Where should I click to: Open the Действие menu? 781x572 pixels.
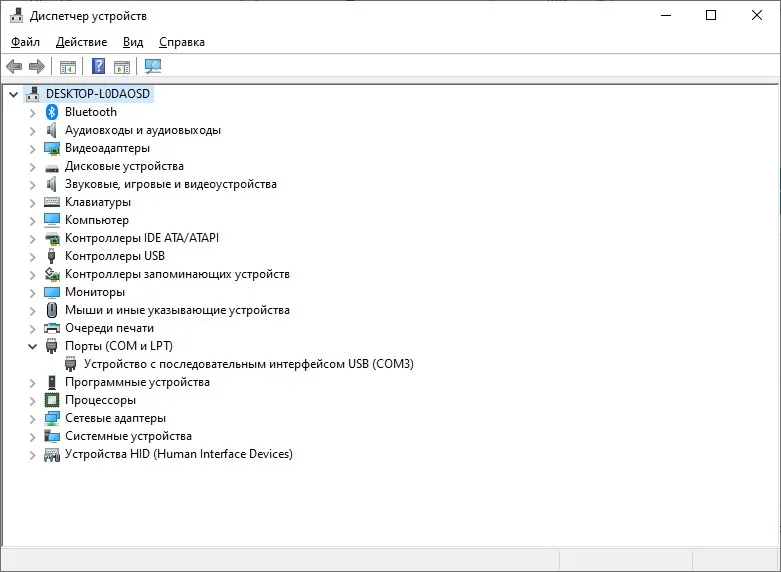pos(82,42)
